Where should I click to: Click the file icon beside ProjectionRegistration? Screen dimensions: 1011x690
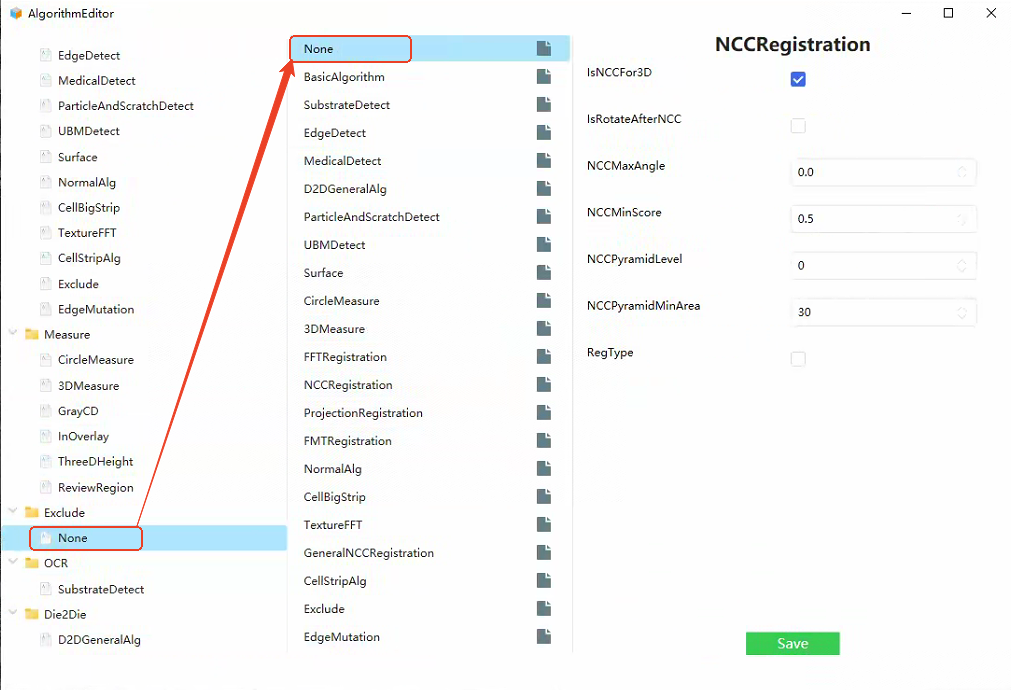pyautogui.click(x=544, y=413)
